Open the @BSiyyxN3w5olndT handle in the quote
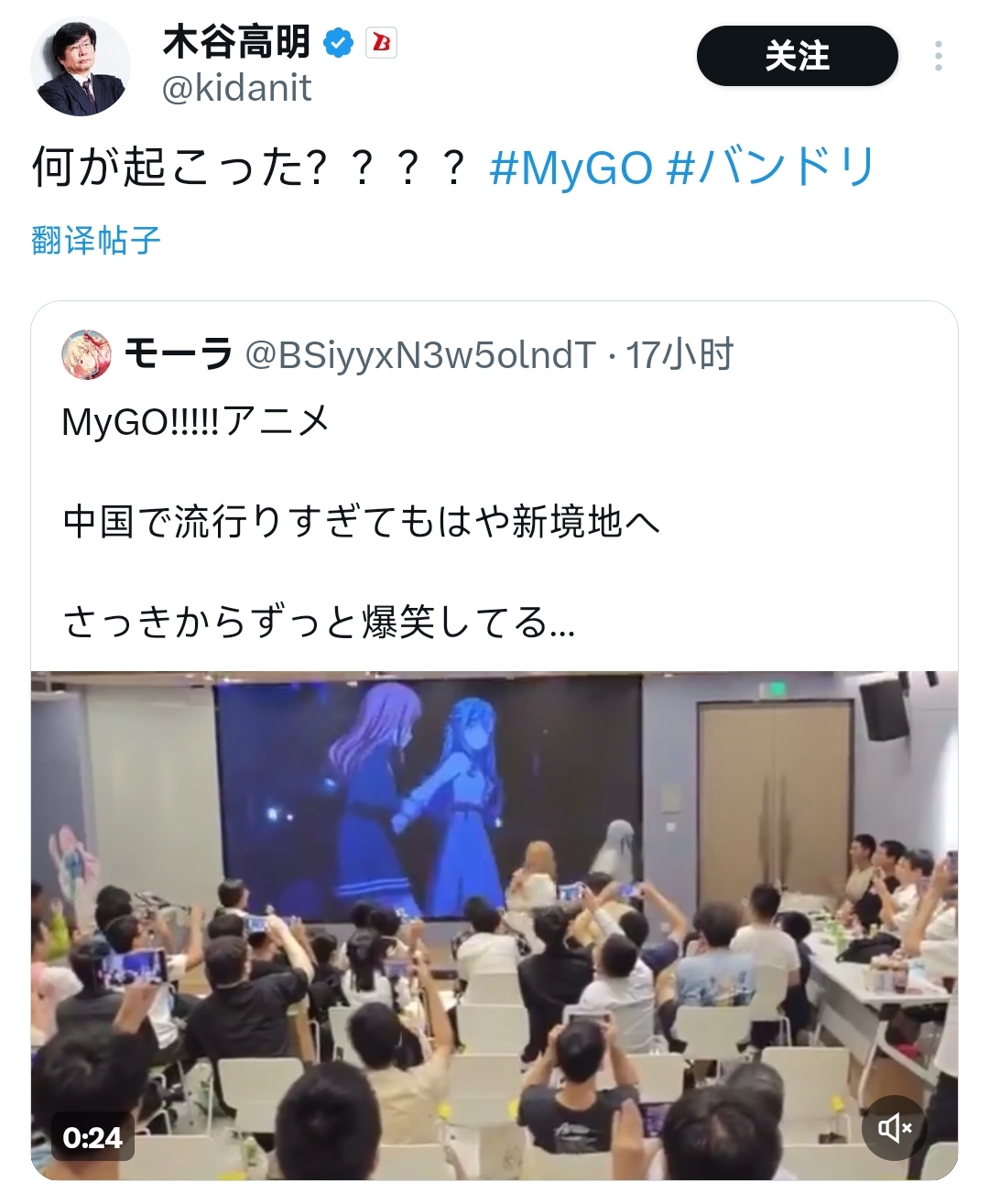Image resolution: width=989 pixels, height=1204 pixels. 420,355
